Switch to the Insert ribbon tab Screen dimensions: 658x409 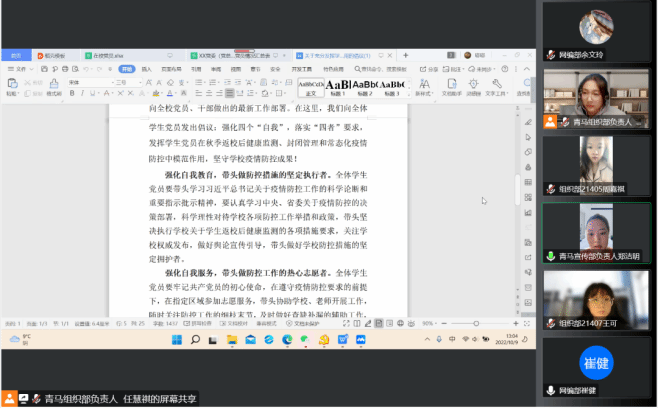146,69
